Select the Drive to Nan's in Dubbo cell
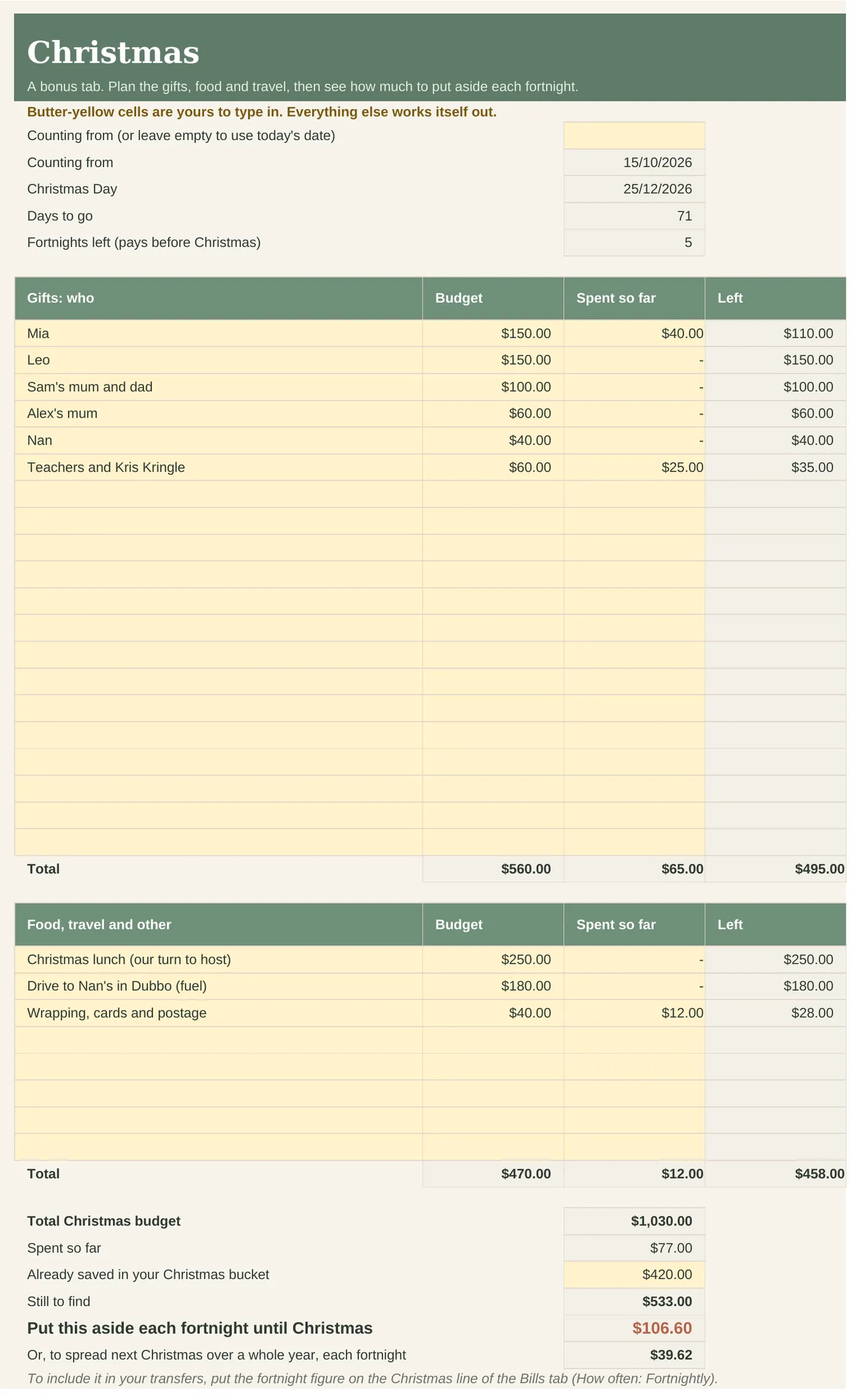The width and height of the screenshot is (860, 1400). [x=219, y=986]
